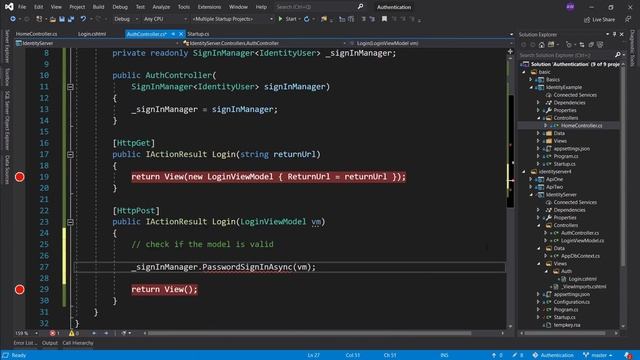The width and height of the screenshot is (640, 360).
Task: Click the Save All toolbar icon
Action: (x=71, y=19)
